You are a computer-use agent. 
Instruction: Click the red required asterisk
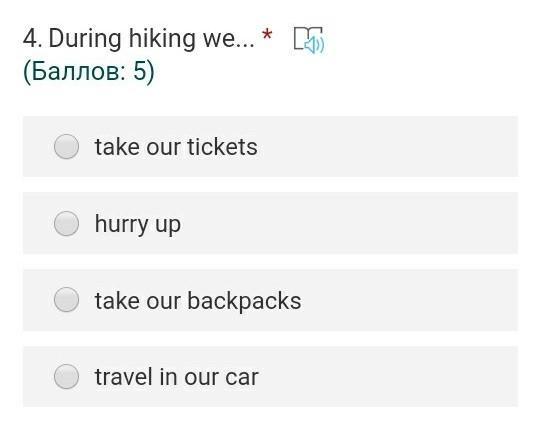[x=267, y=35]
